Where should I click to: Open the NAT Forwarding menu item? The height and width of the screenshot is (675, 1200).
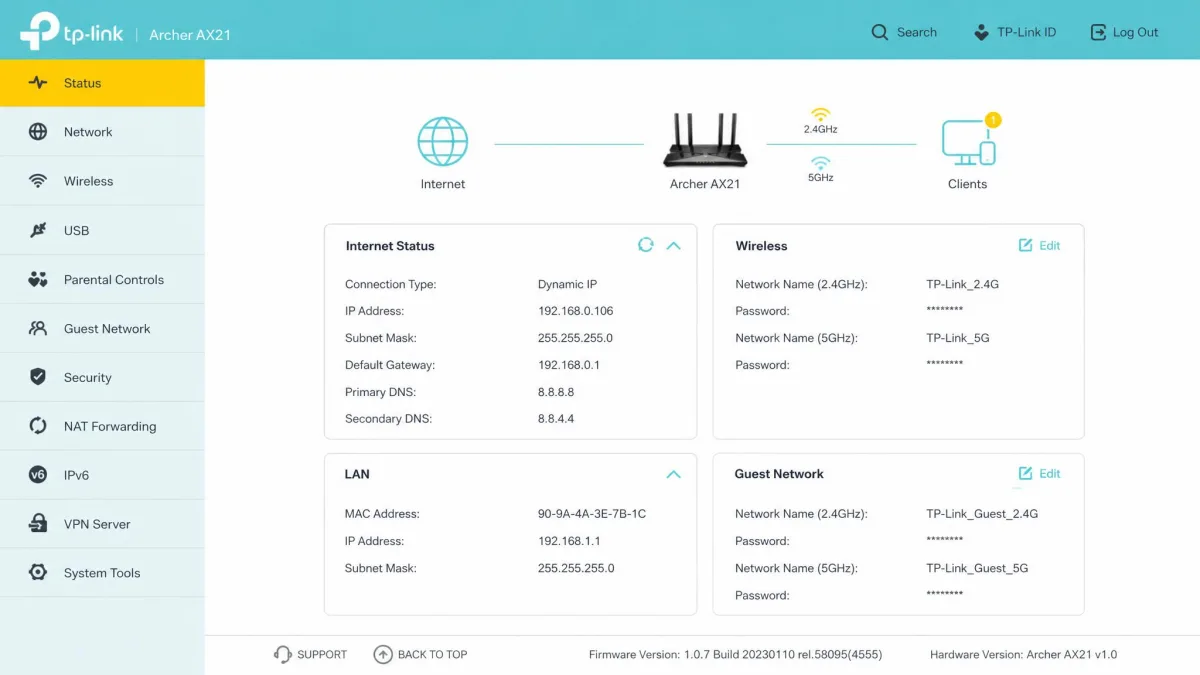click(102, 426)
